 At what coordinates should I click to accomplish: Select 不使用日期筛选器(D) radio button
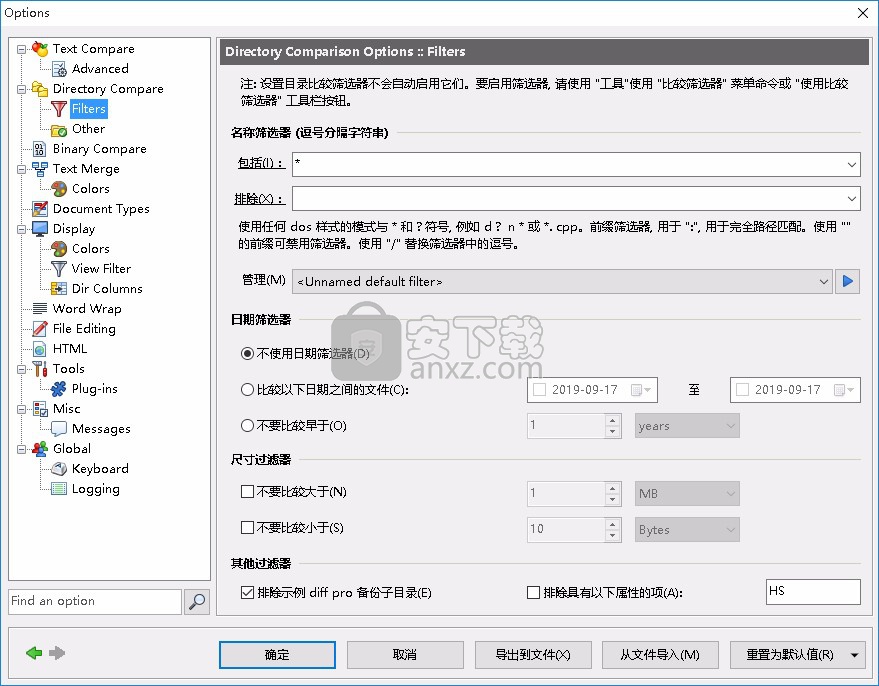click(x=247, y=354)
